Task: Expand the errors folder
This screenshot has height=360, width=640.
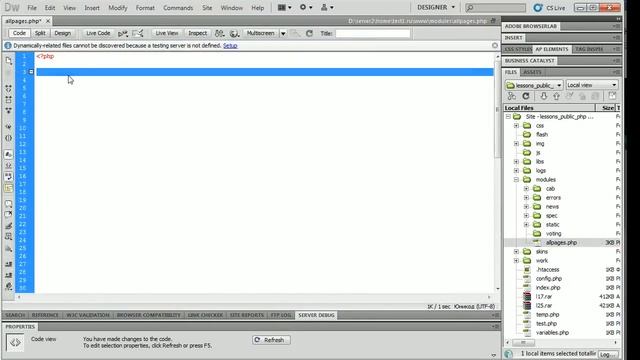Action: coord(526,198)
